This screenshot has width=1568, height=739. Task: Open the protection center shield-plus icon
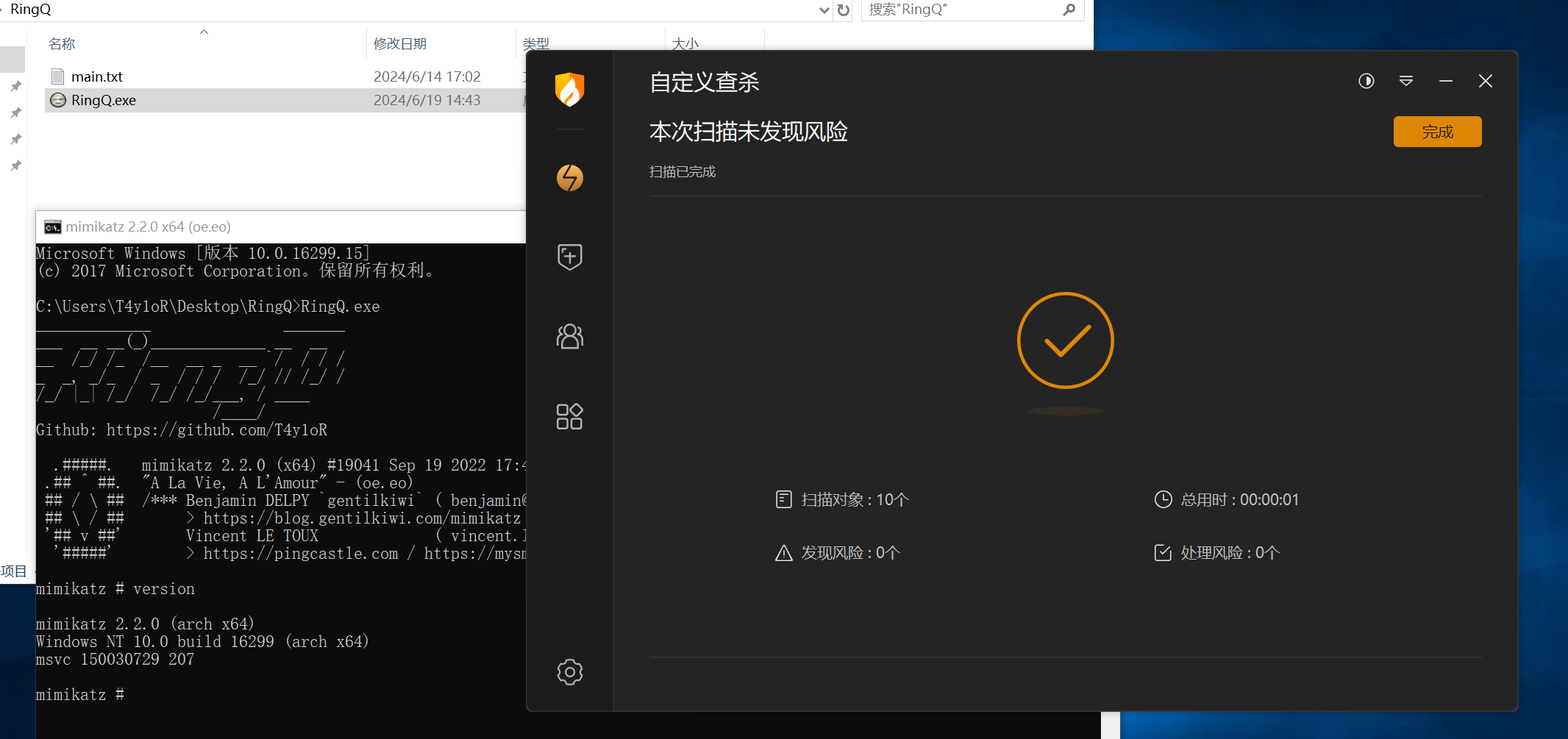pyautogui.click(x=569, y=257)
